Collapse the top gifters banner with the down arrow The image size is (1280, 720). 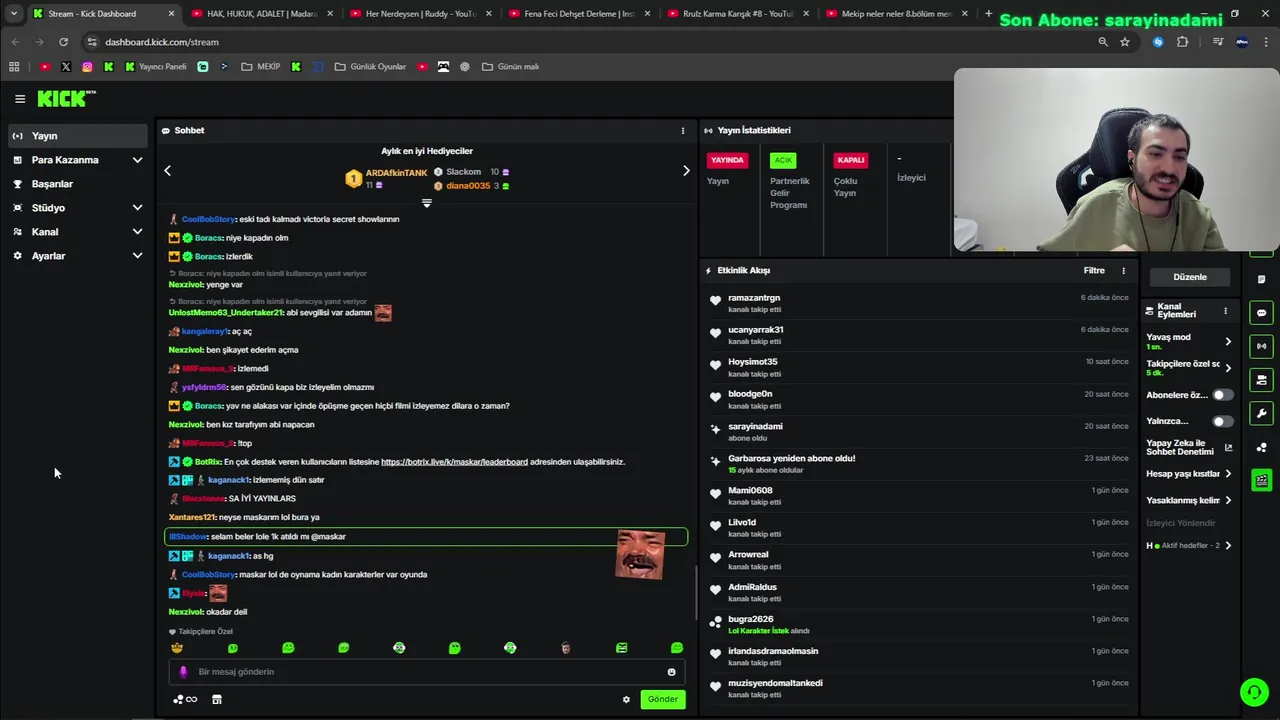(427, 203)
